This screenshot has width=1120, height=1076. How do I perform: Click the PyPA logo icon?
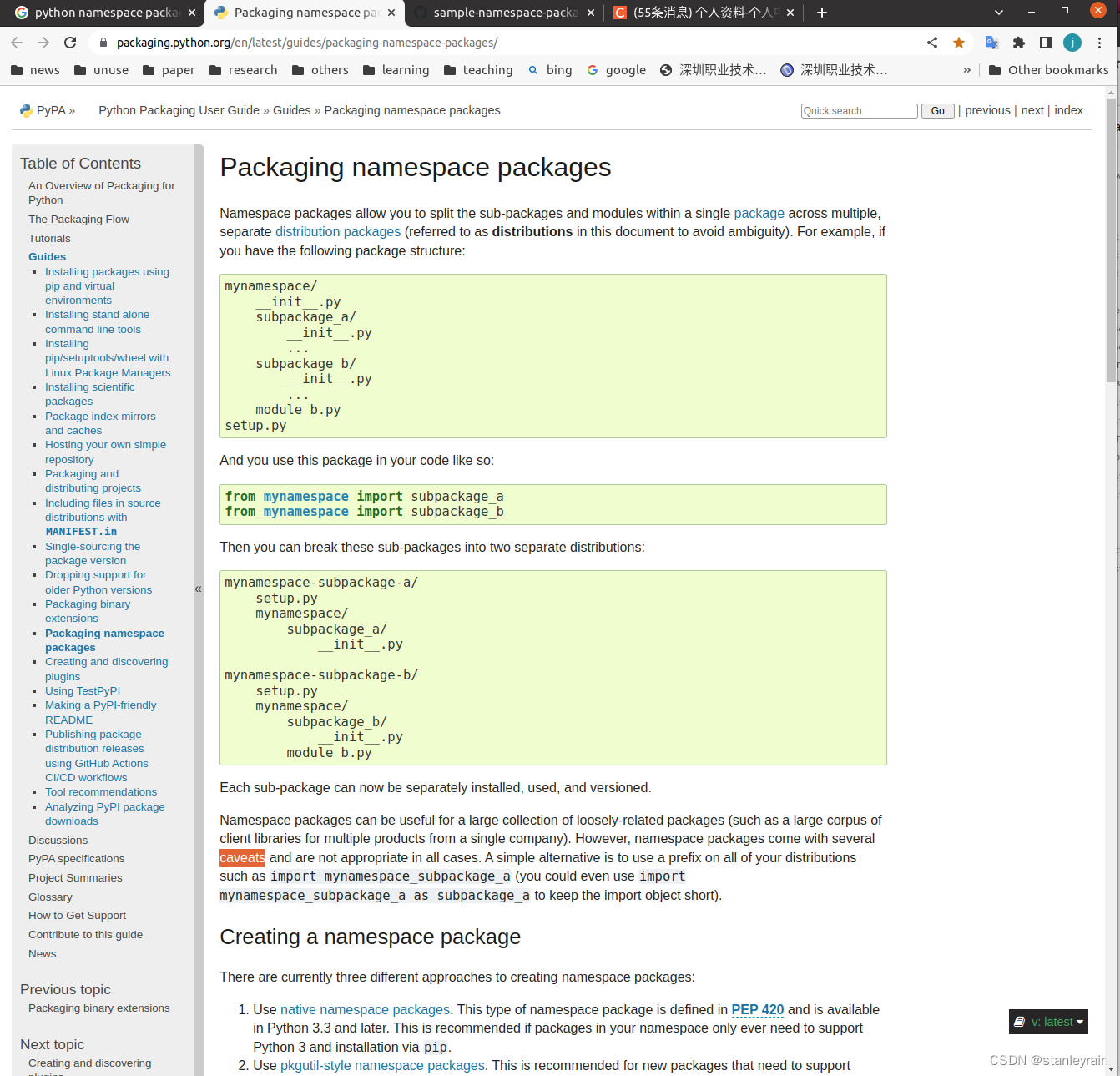click(x=25, y=109)
